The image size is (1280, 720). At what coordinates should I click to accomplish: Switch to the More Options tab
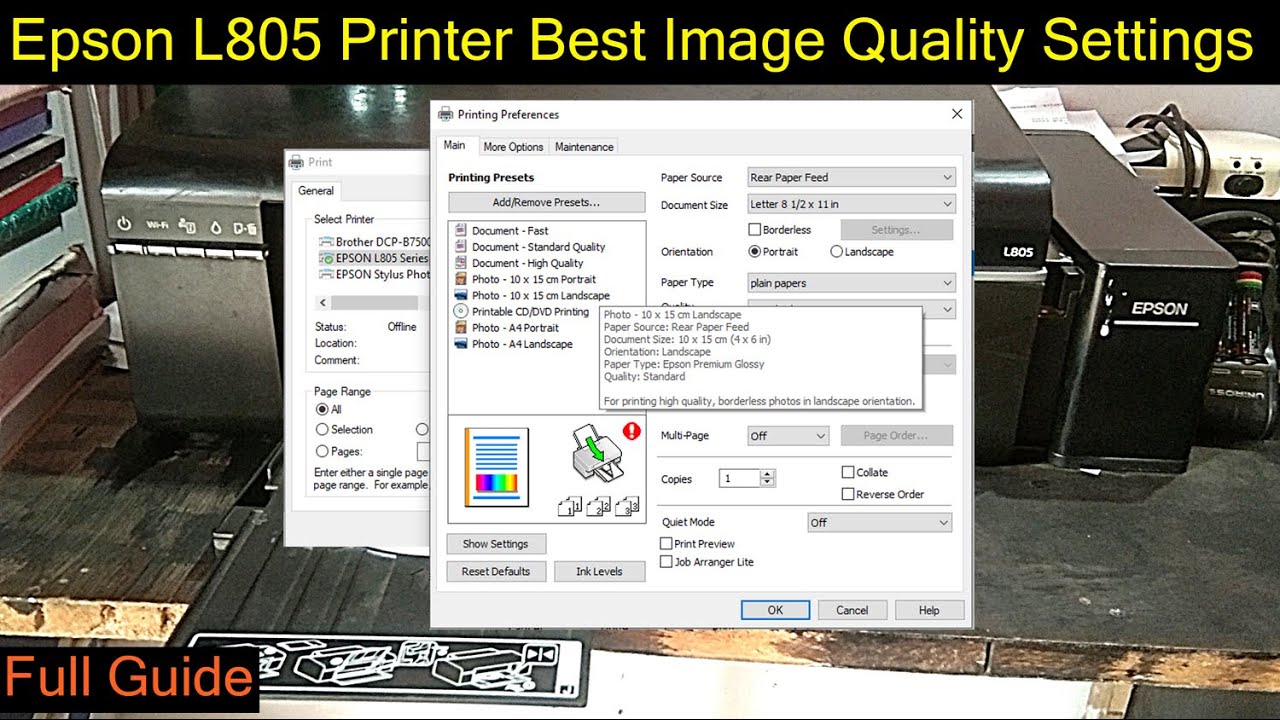[513, 147]
